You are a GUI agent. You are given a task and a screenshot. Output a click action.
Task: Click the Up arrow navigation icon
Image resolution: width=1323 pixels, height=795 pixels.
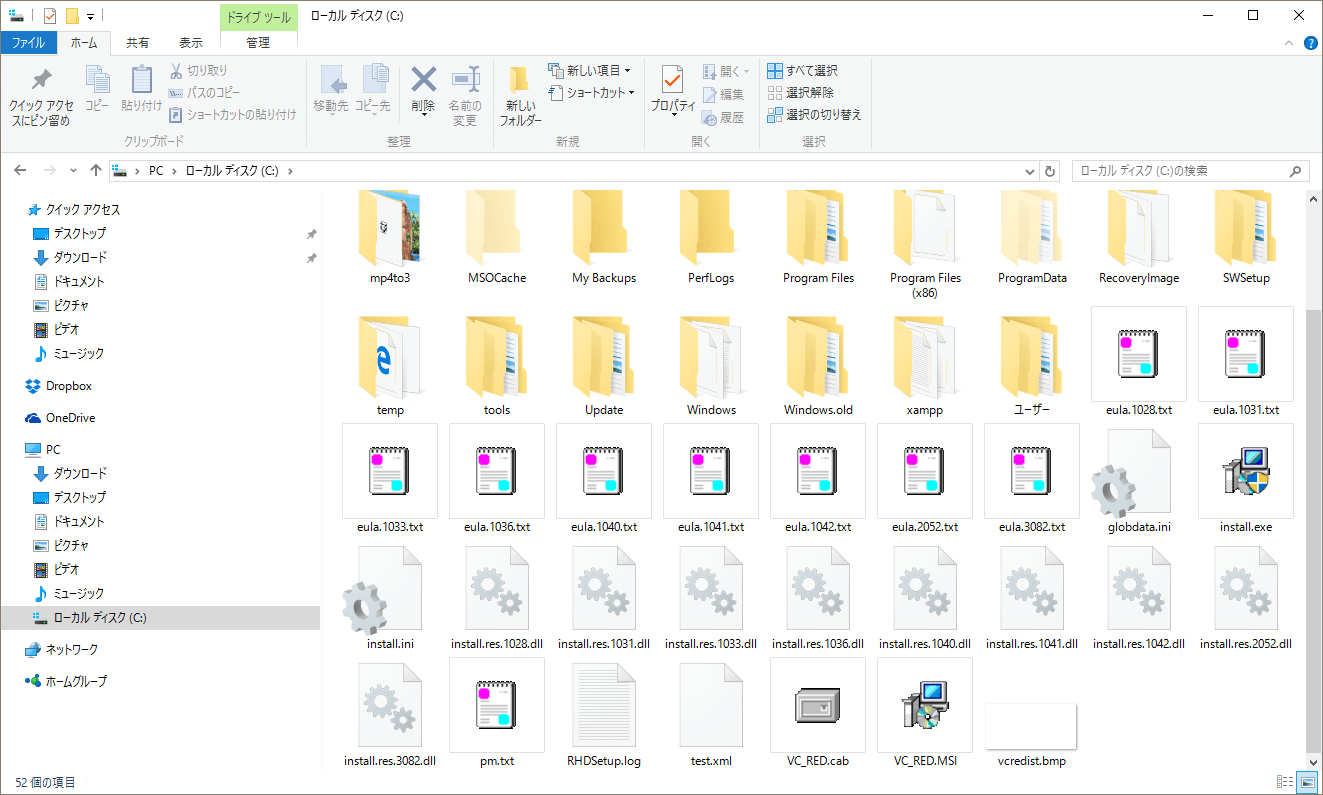(96, 171)
